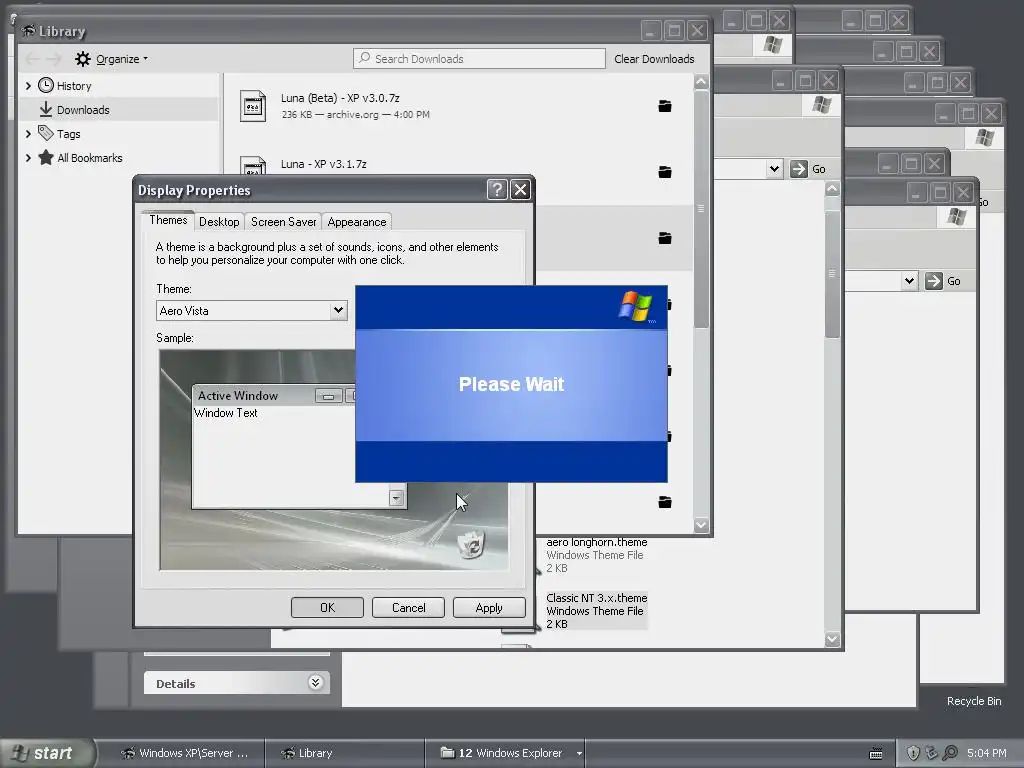Open containing folder for Luna (Beta) download
The height and width of the screenshot is (768, 1024).
[x=665, y=106]
